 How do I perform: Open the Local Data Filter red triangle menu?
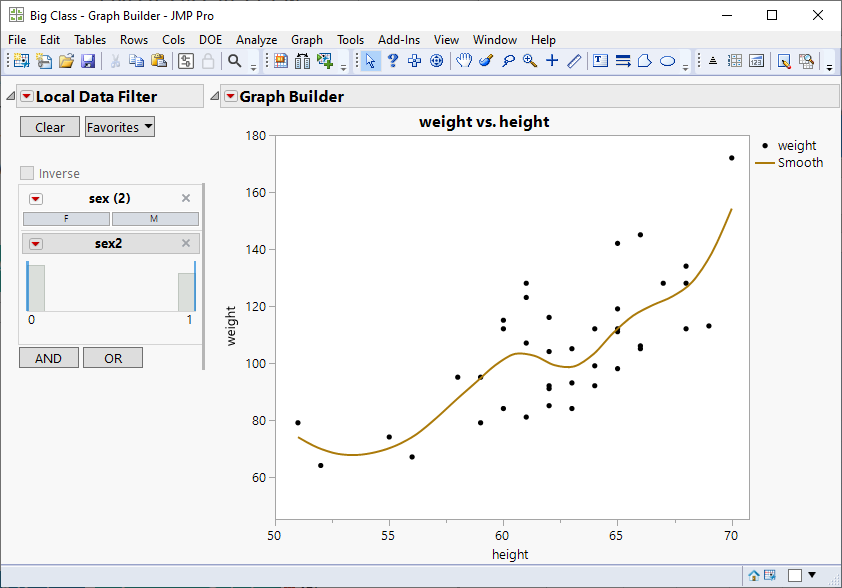pos(26,97)
